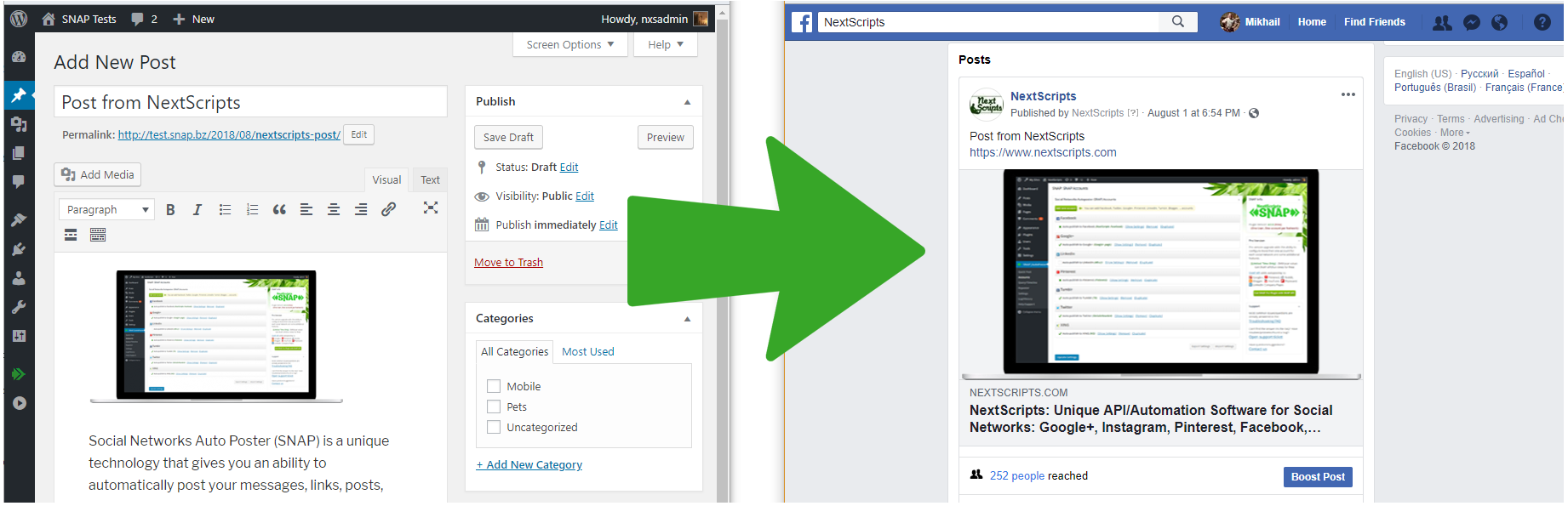Check the Pets category

click(x=494, y=407)
